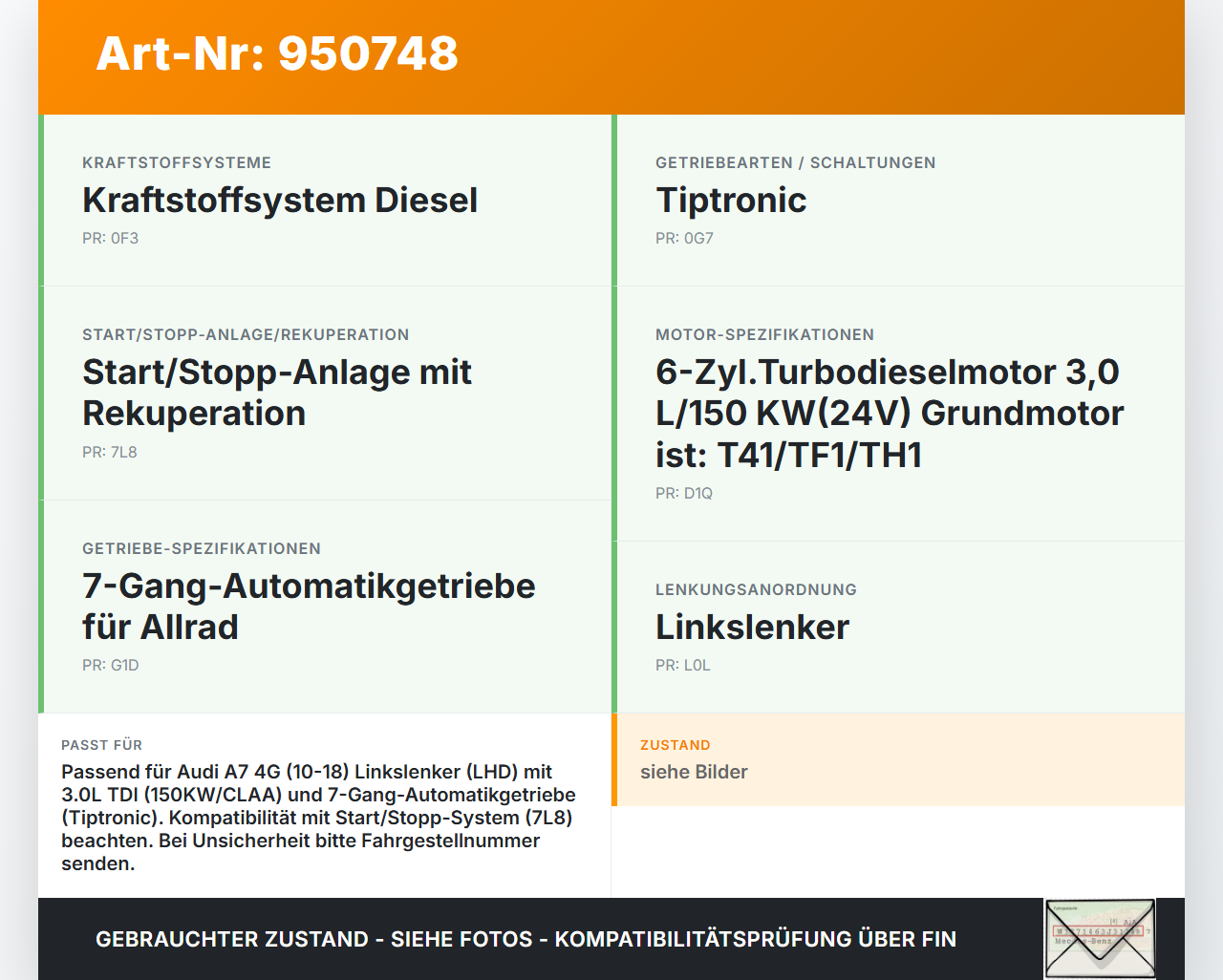Click the Art-Nr: 950748 heading
Image resolution: width=1223 pixels, height=980 pixels.
(276, 54)
